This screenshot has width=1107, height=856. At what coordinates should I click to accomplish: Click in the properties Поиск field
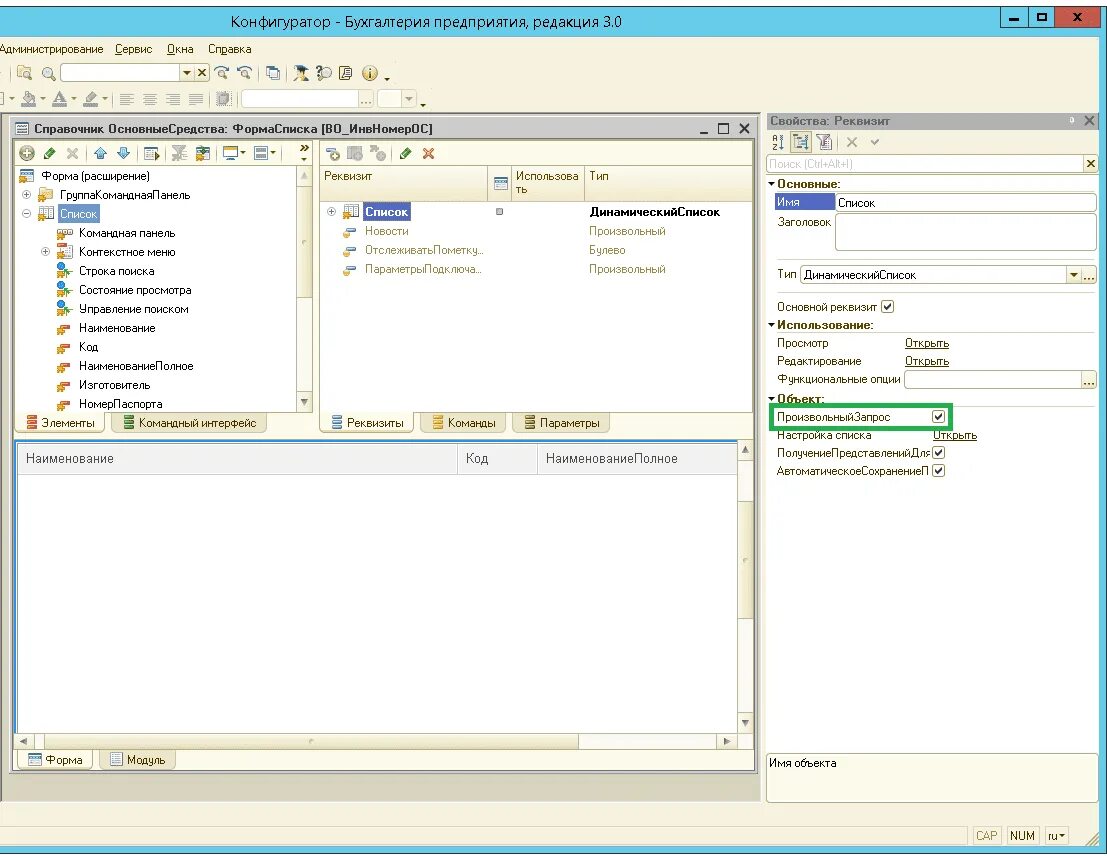pyautogui.click(x=925, y=163)
